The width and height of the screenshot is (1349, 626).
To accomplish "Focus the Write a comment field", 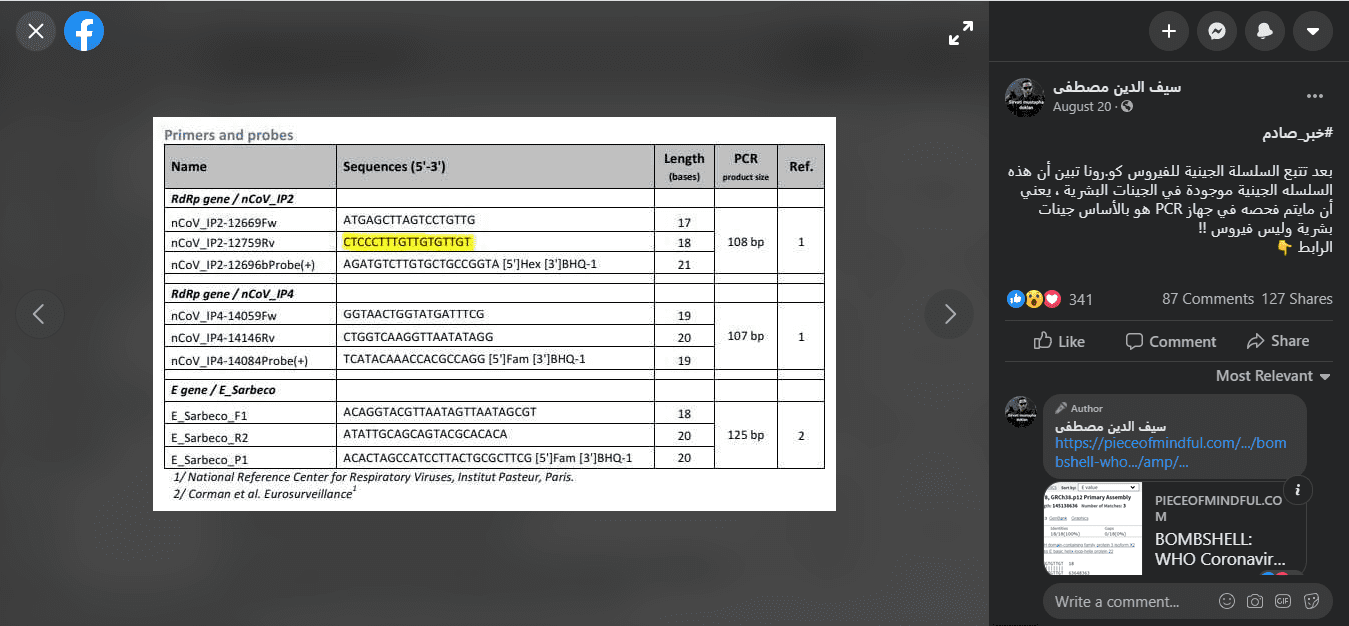I will coord(1131,601).
